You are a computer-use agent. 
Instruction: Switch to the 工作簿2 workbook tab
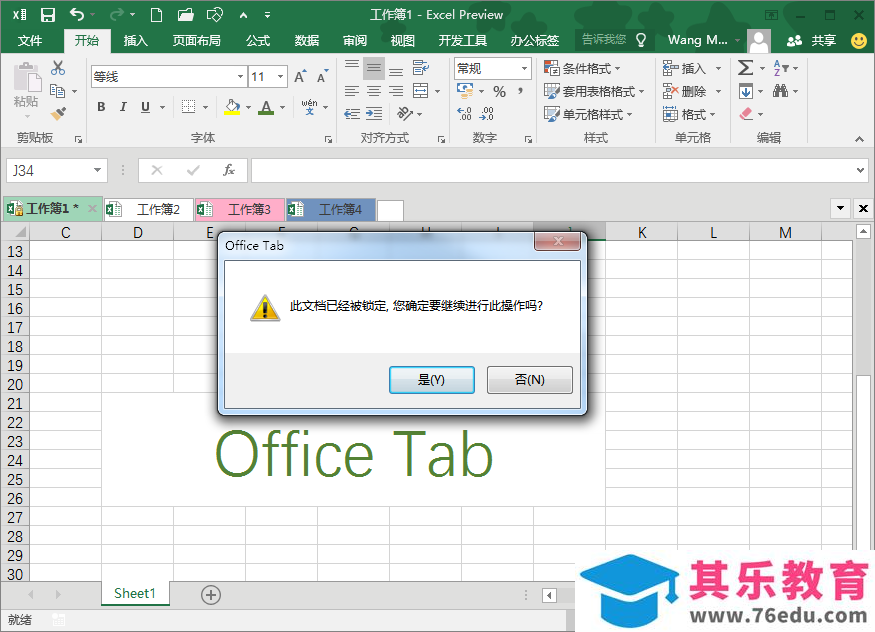[149, 209]
